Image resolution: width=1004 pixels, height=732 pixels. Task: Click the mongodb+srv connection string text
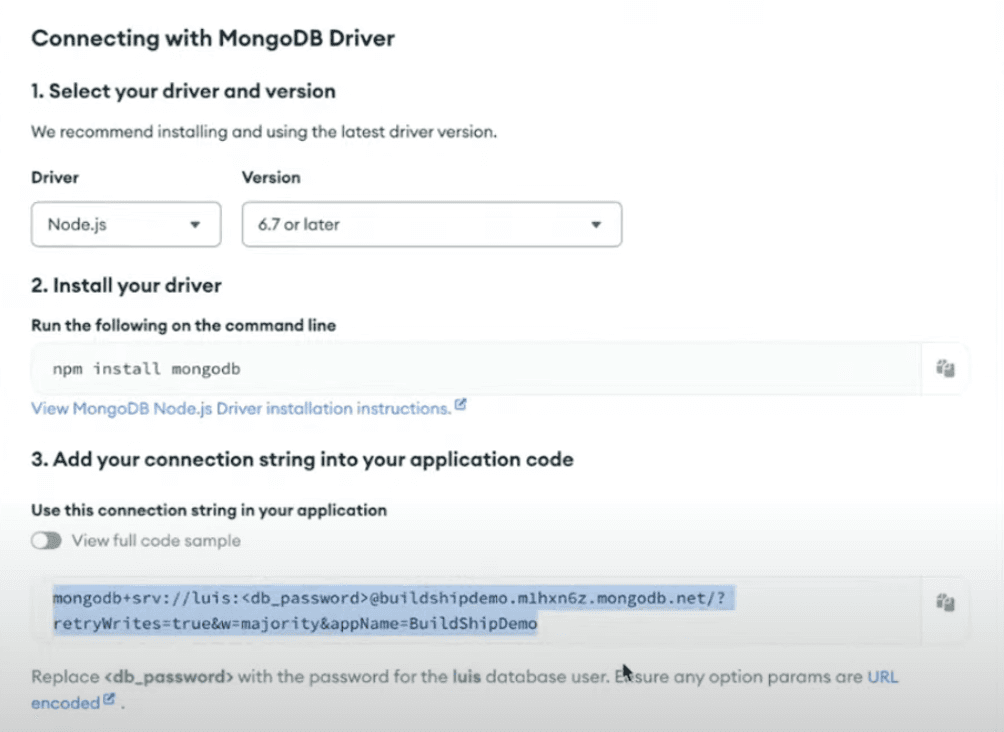389,598
